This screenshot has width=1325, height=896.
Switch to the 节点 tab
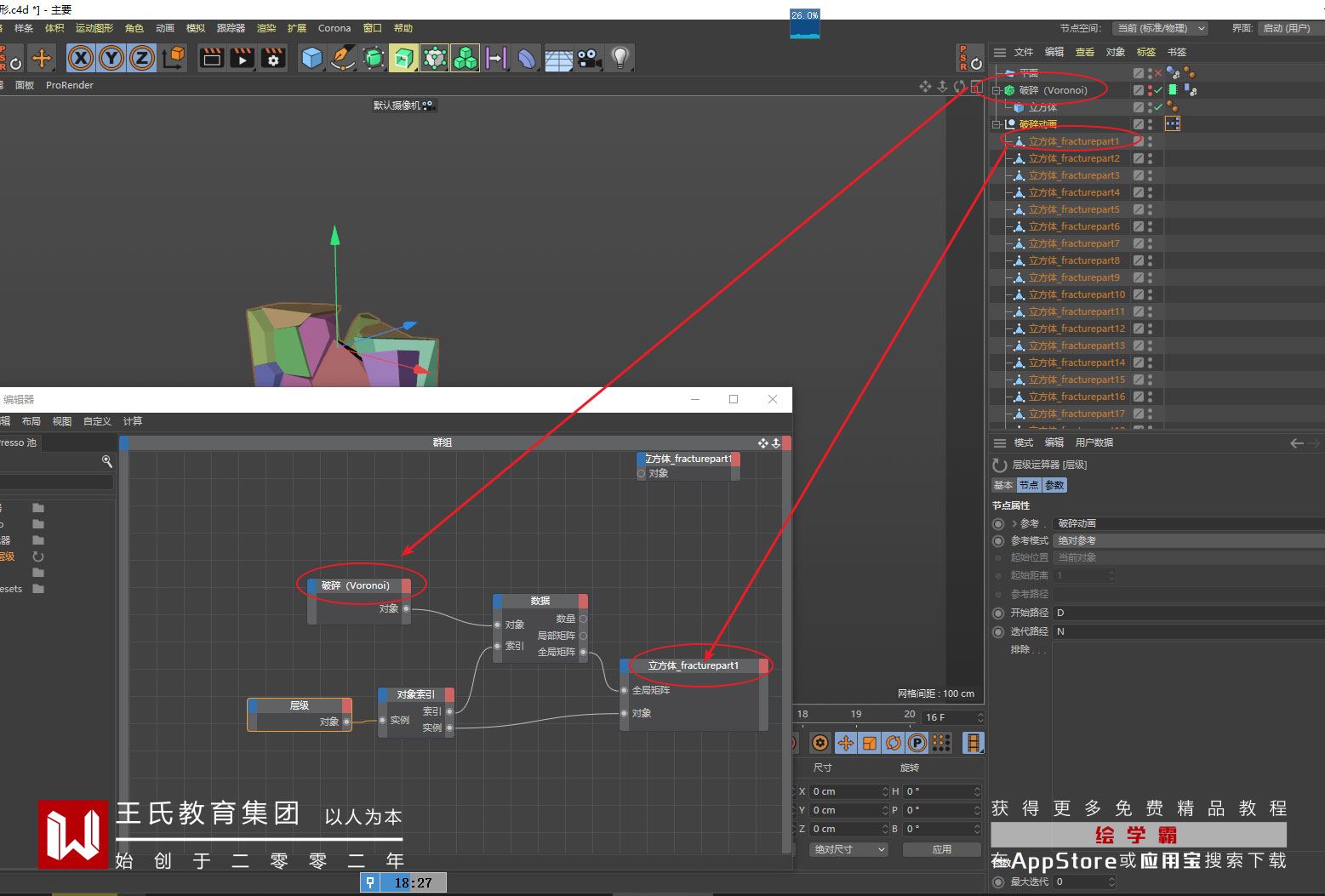(1029, 485)
